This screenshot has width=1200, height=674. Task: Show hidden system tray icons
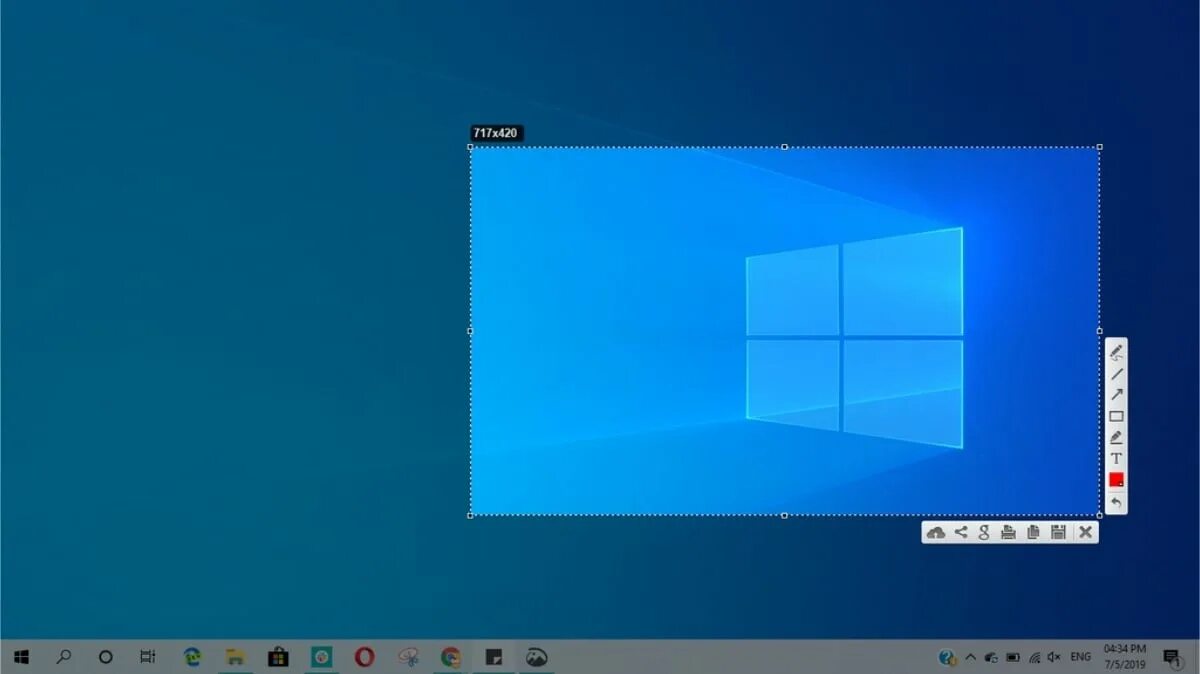[970, 657]
